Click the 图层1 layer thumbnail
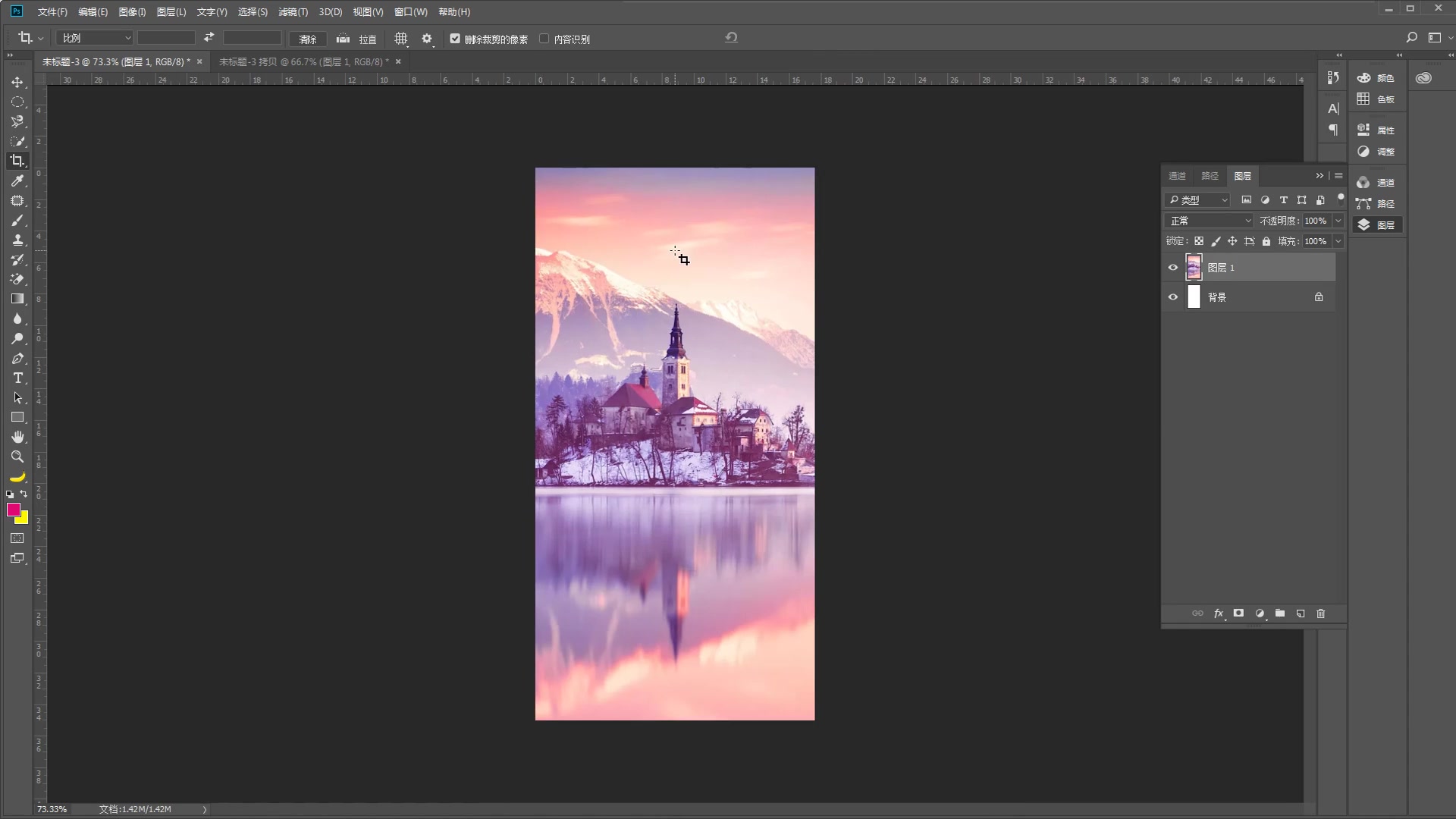The image size is (1456, 819). pyautogui.click(x=1194, y=267)
